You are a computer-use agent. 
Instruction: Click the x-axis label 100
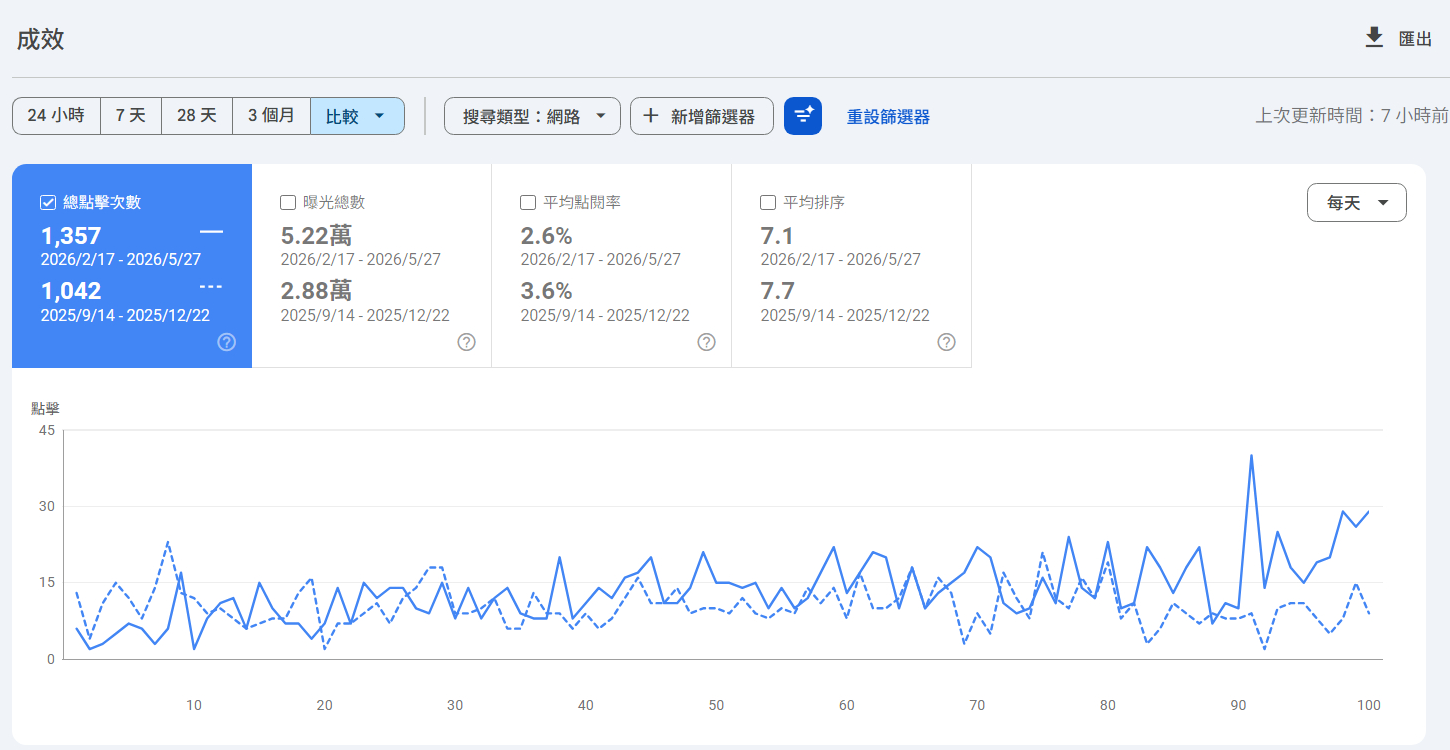pos(1369,705)
